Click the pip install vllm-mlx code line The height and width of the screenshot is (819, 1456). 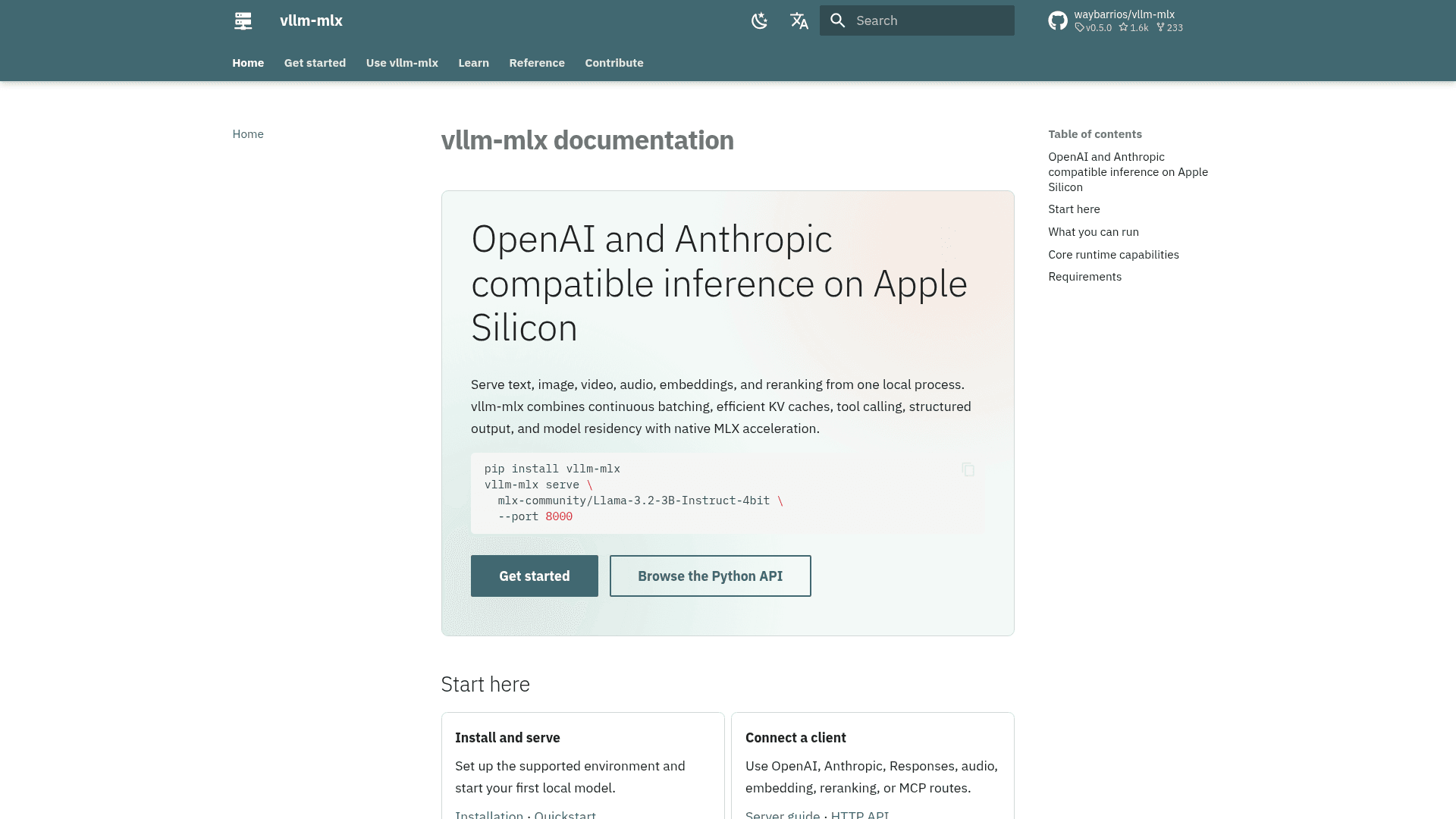click(x=552, y=469)
